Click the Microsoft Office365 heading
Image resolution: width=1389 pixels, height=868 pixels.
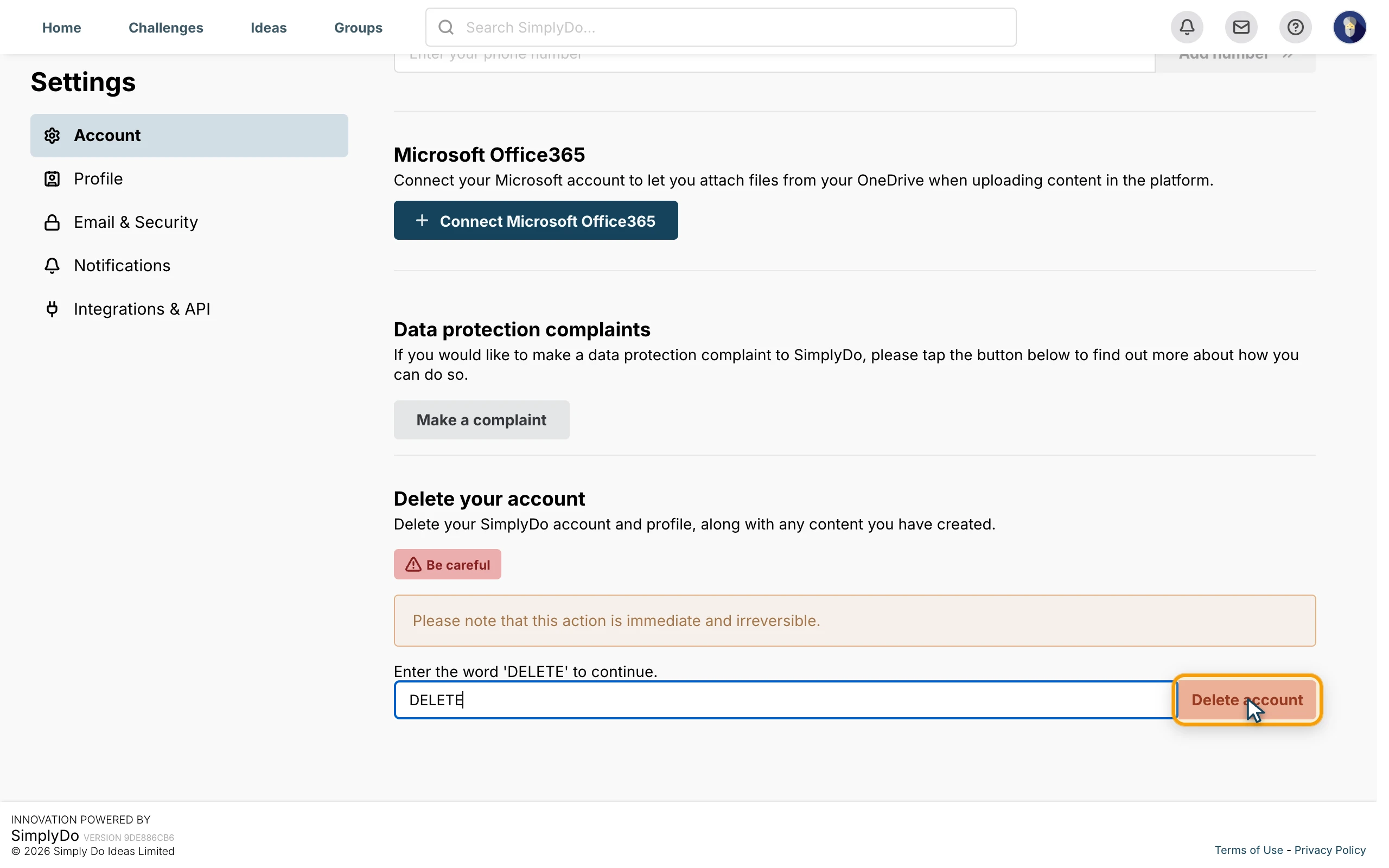[x=489, y=155]
